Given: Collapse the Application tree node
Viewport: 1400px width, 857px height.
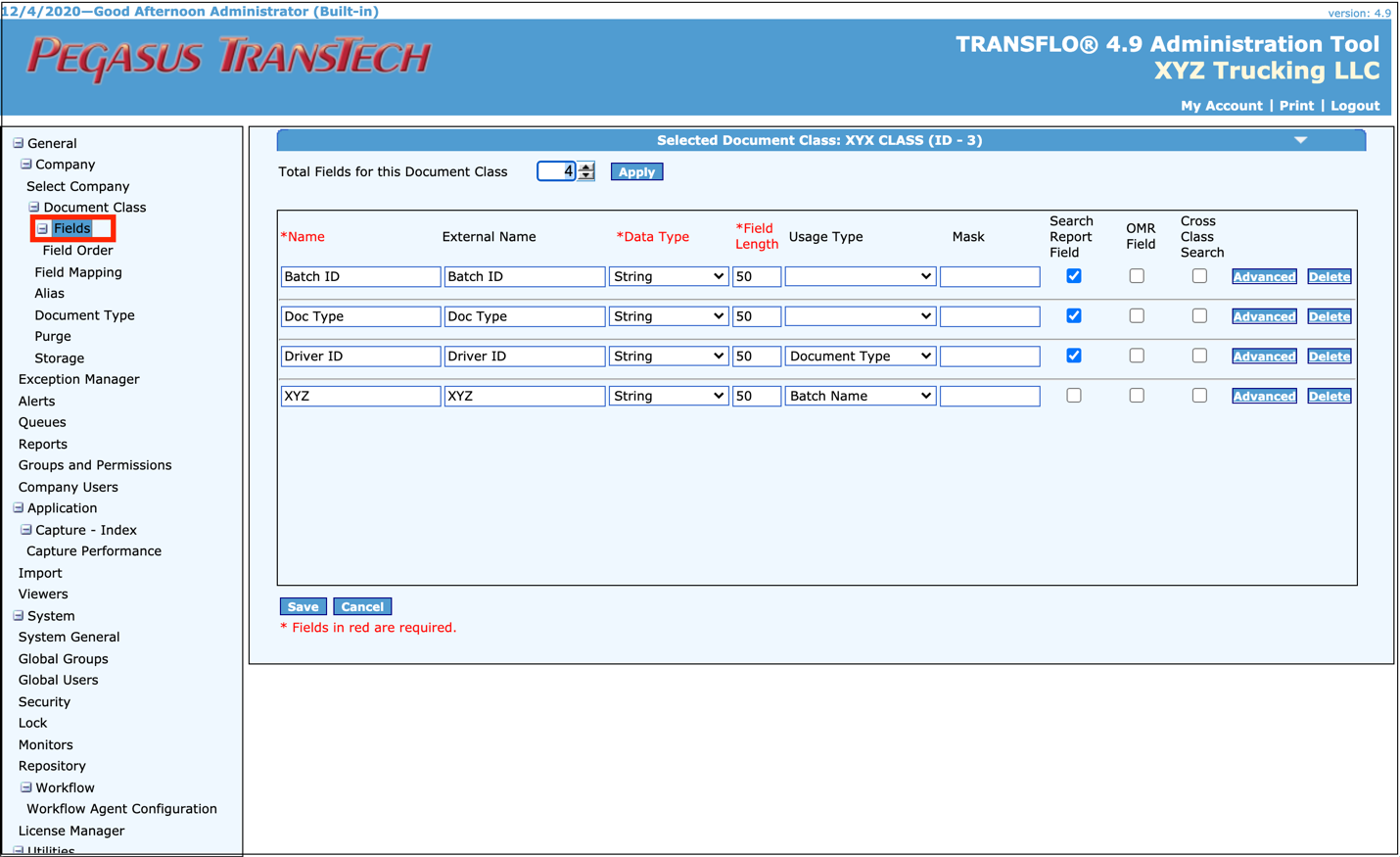Looking at the screenshot, I should point(18,508).
